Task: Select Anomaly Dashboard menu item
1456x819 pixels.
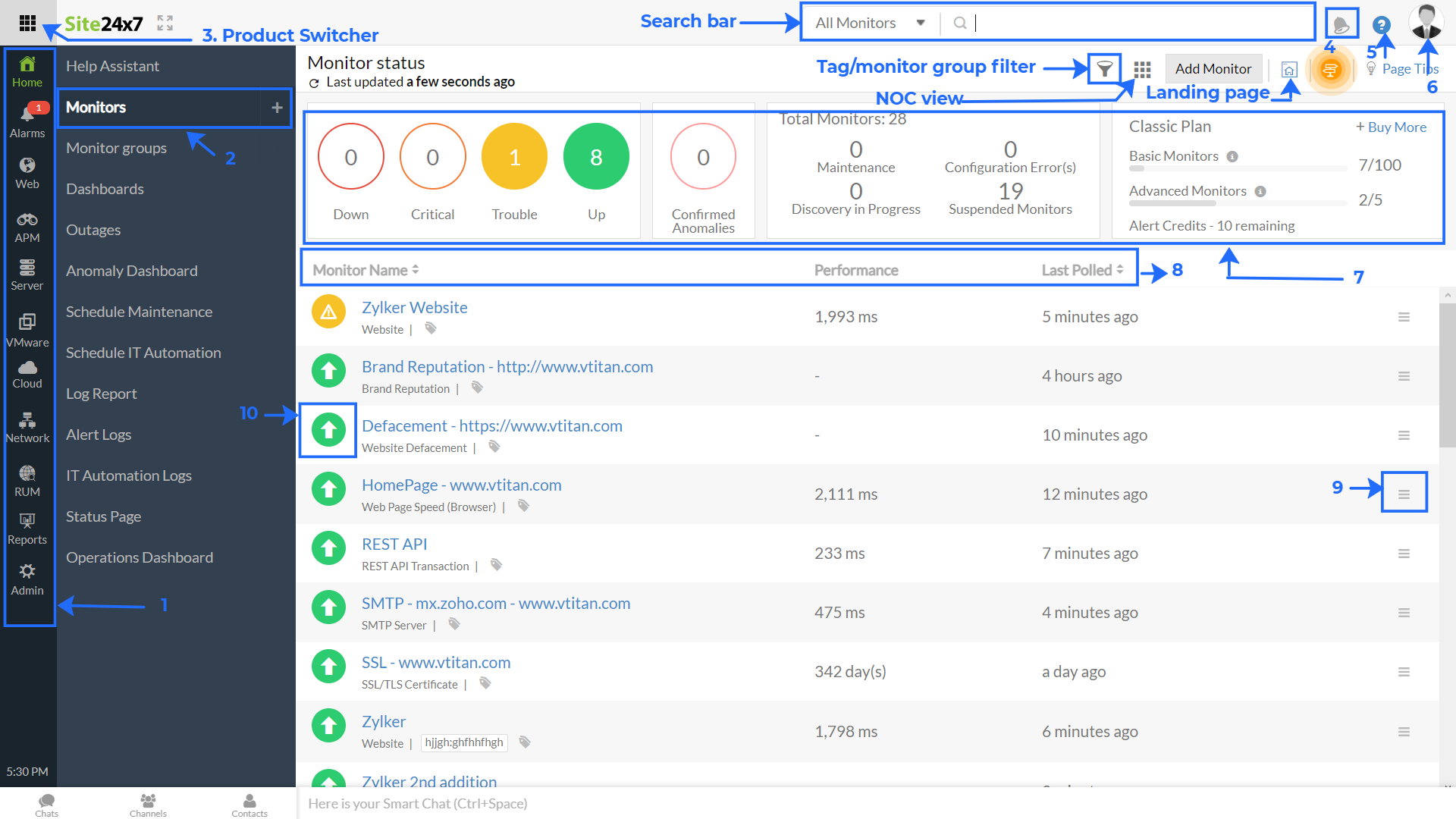Action: 131,271
